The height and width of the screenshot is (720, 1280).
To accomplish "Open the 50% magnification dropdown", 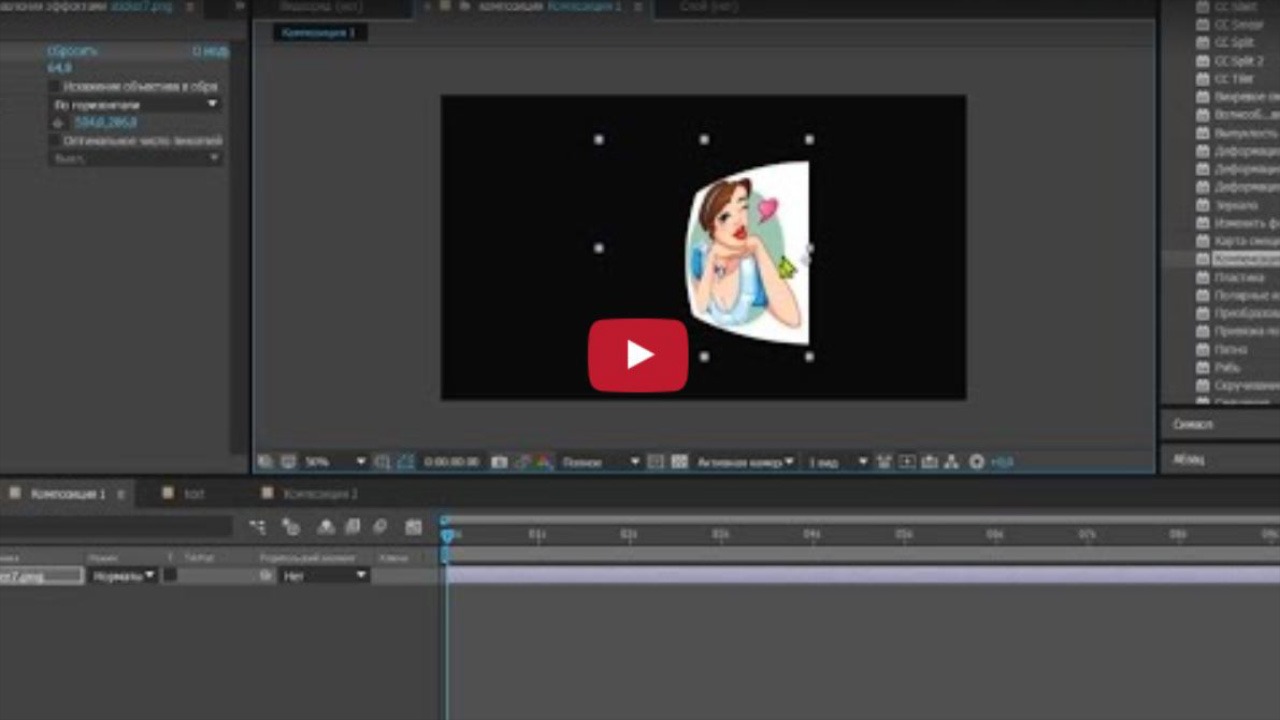I will [x=334, y=462].
